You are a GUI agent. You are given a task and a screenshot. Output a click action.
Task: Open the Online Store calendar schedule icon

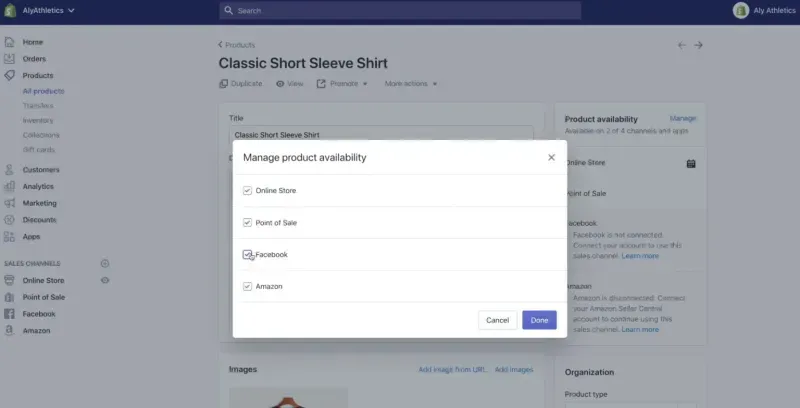tap(691, 164)
